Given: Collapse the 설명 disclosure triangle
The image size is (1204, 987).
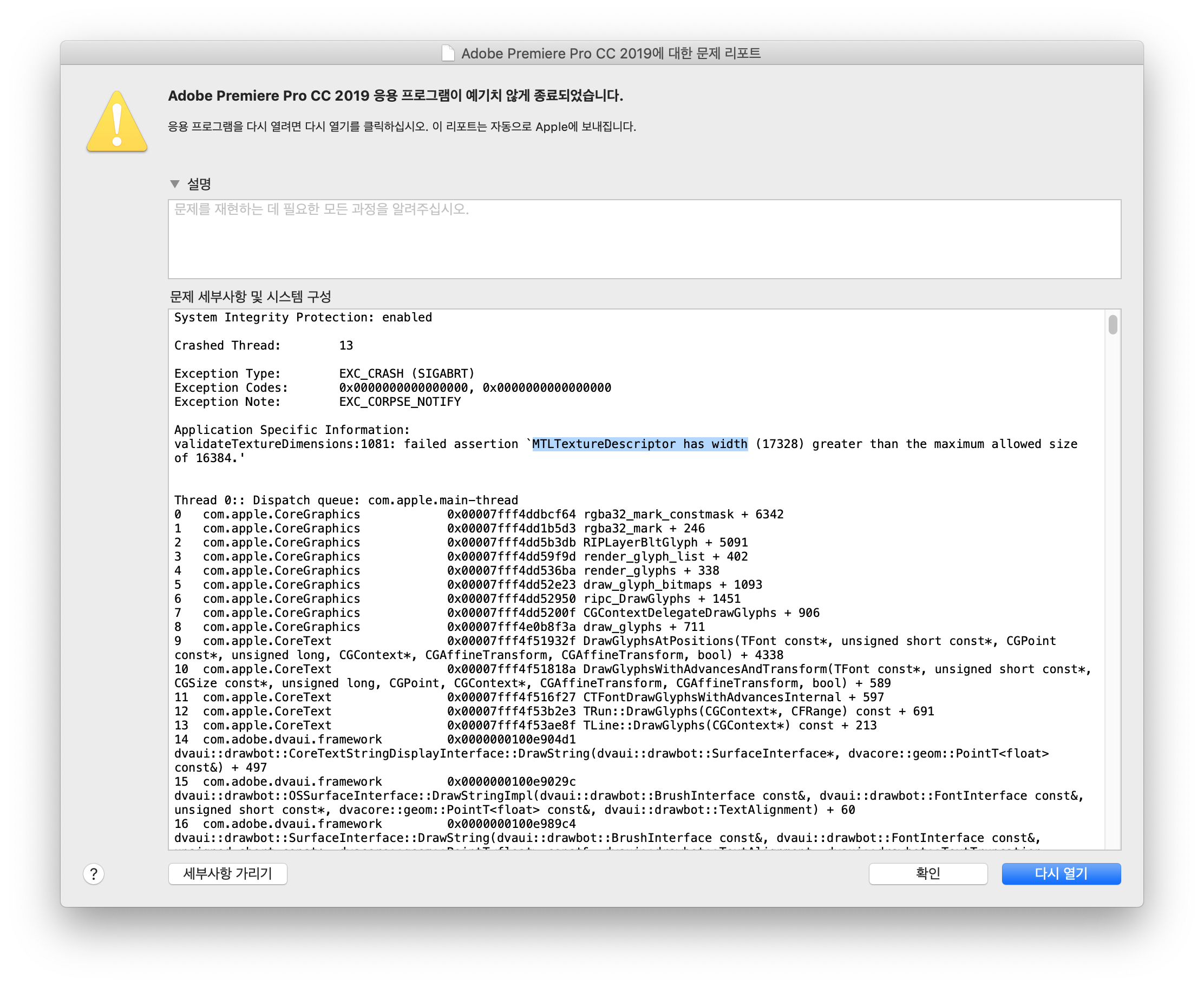Looking at the screenshot, I should pyautogui.click(x=175, y=184).
